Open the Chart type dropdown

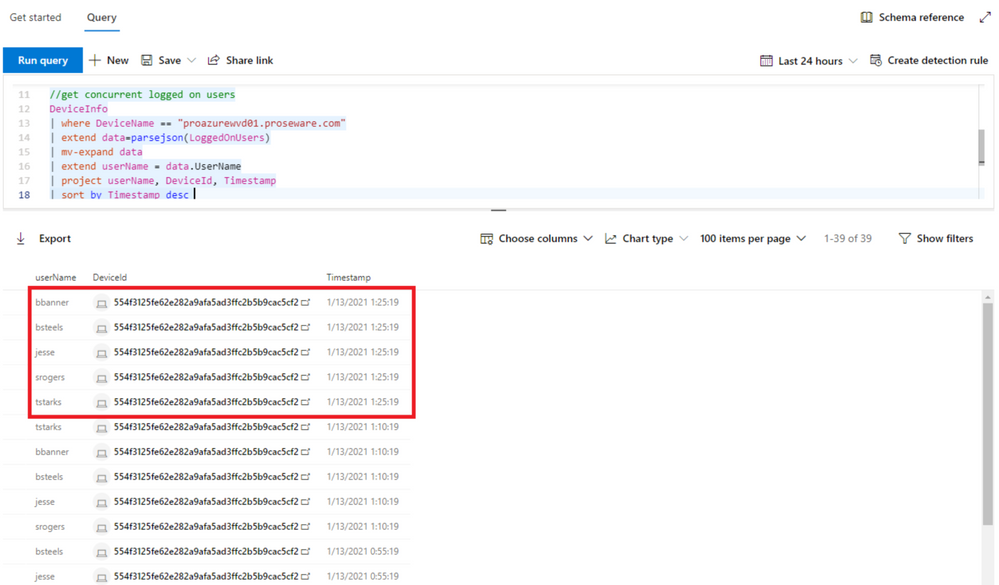pos(646,239)
